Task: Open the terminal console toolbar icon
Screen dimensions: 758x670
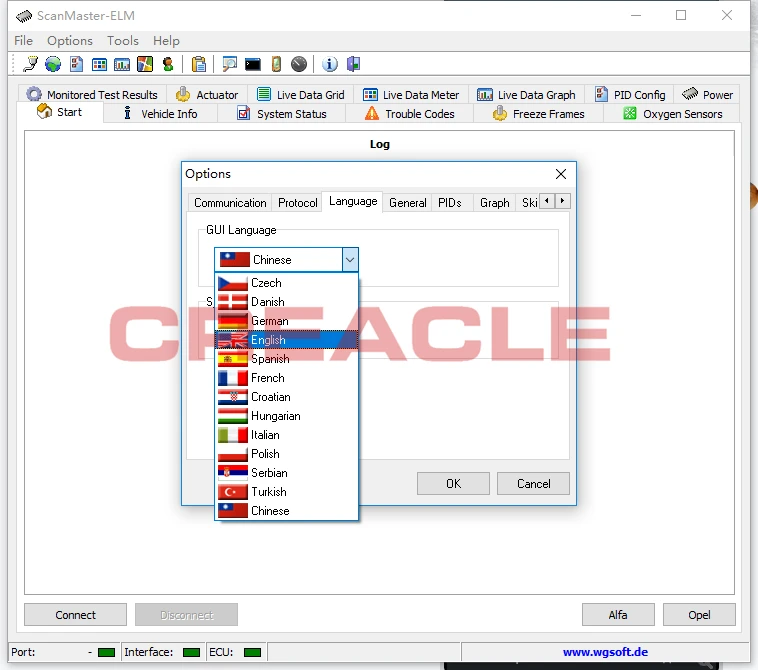Action: (253, 64)
